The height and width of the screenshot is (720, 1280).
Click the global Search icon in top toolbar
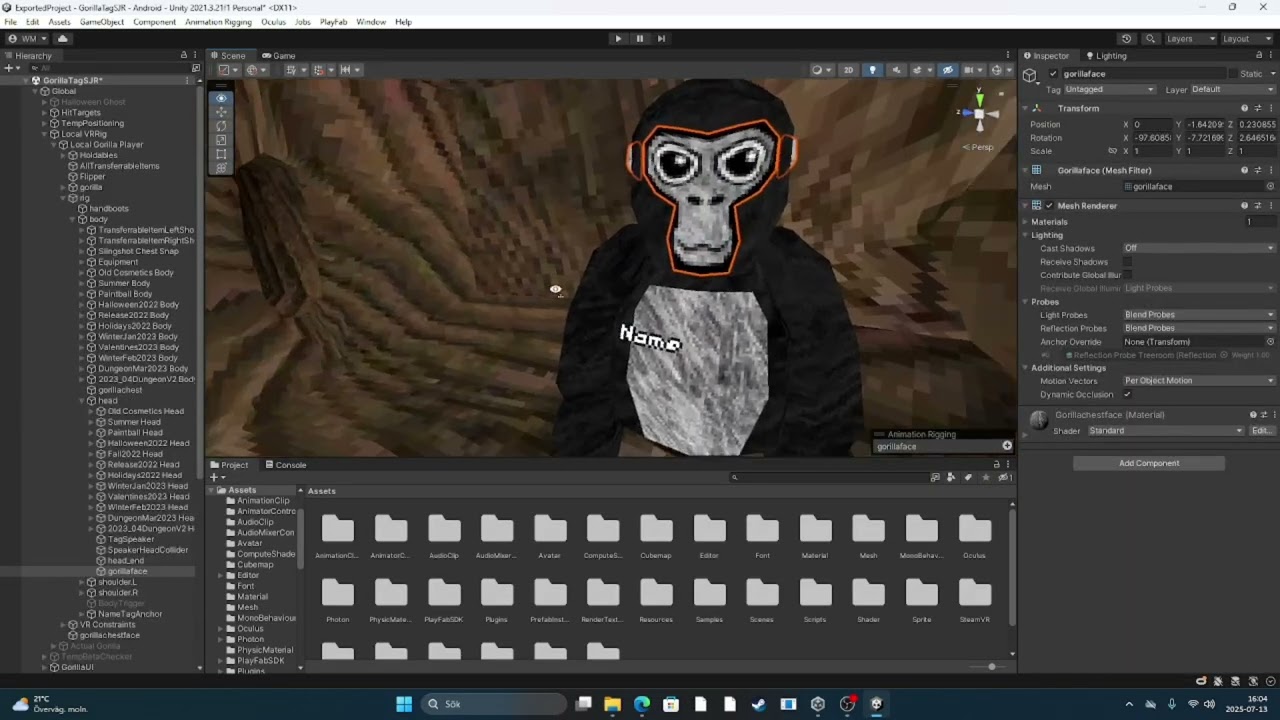point(1150,39)
